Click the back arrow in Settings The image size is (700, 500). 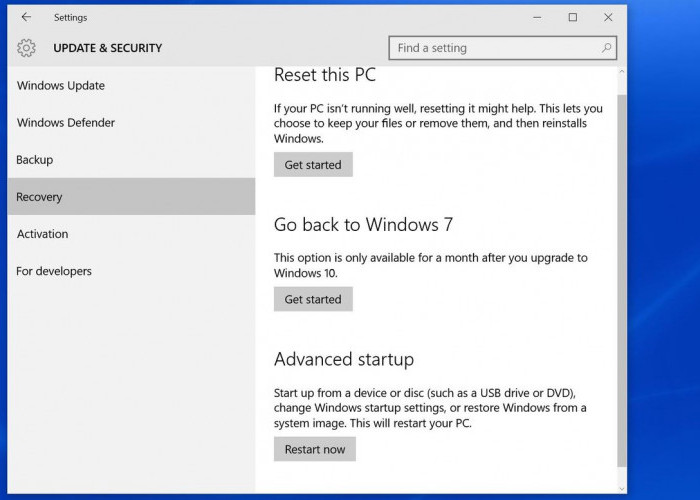tap(26, 17)
